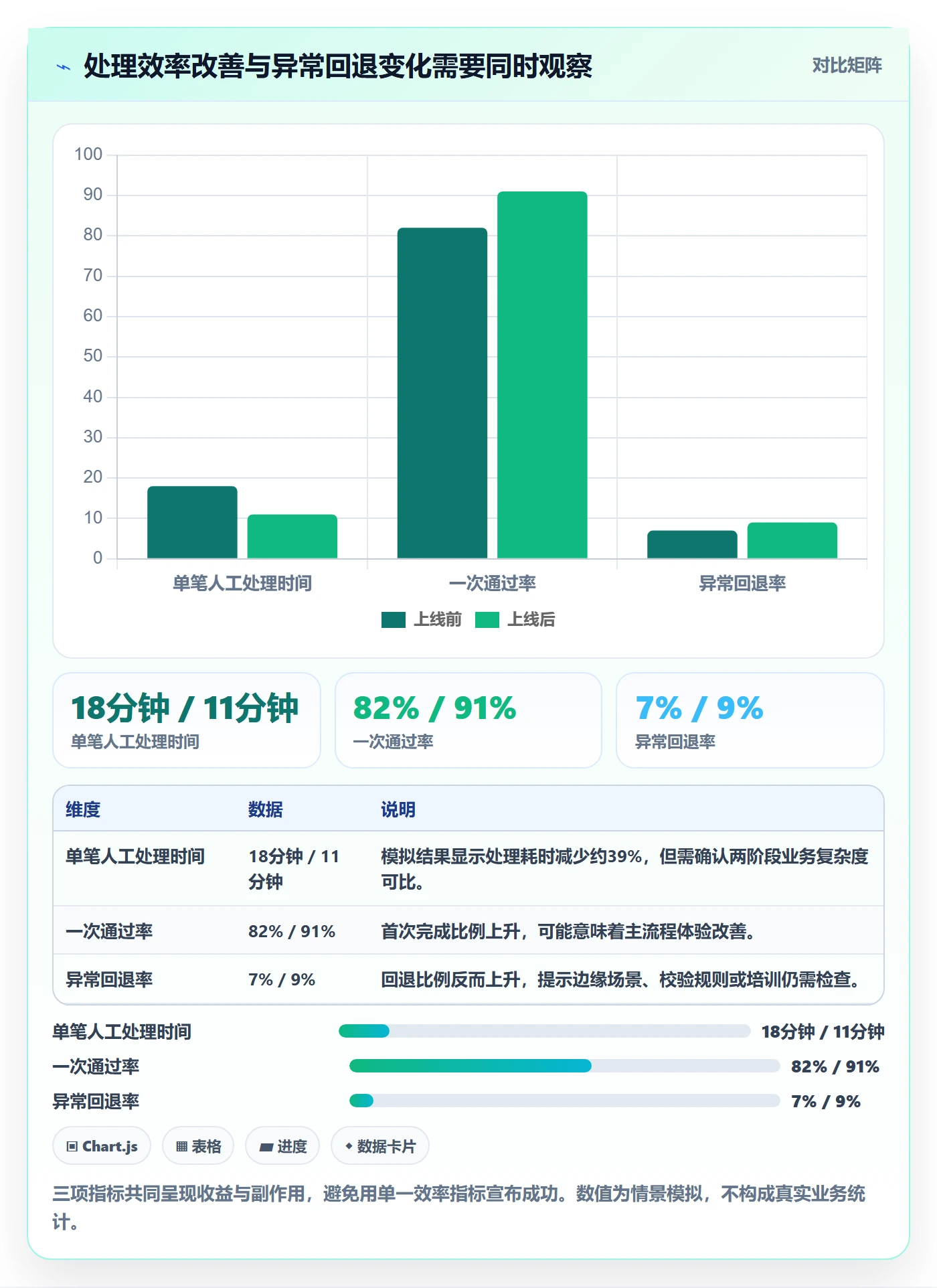937x1288 pixels.
Task: Click the 82% / 91% table cell
Action: pyautogui.click(x=292, y=931)
